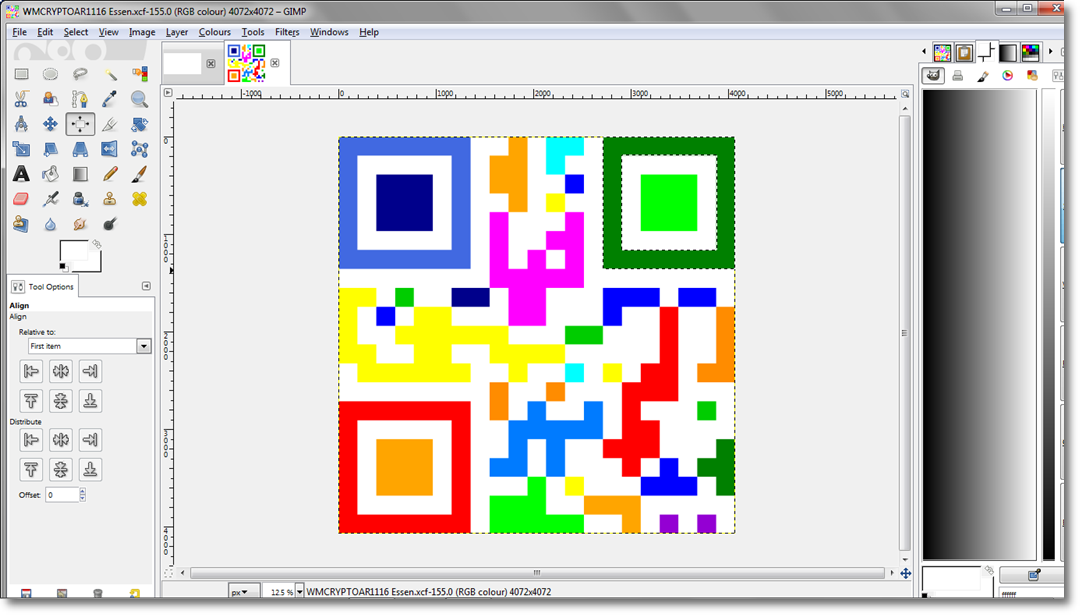The image size is (1080, 615).
Task: Click Distribute bottom edges button
Action: [x=90, y=470]
